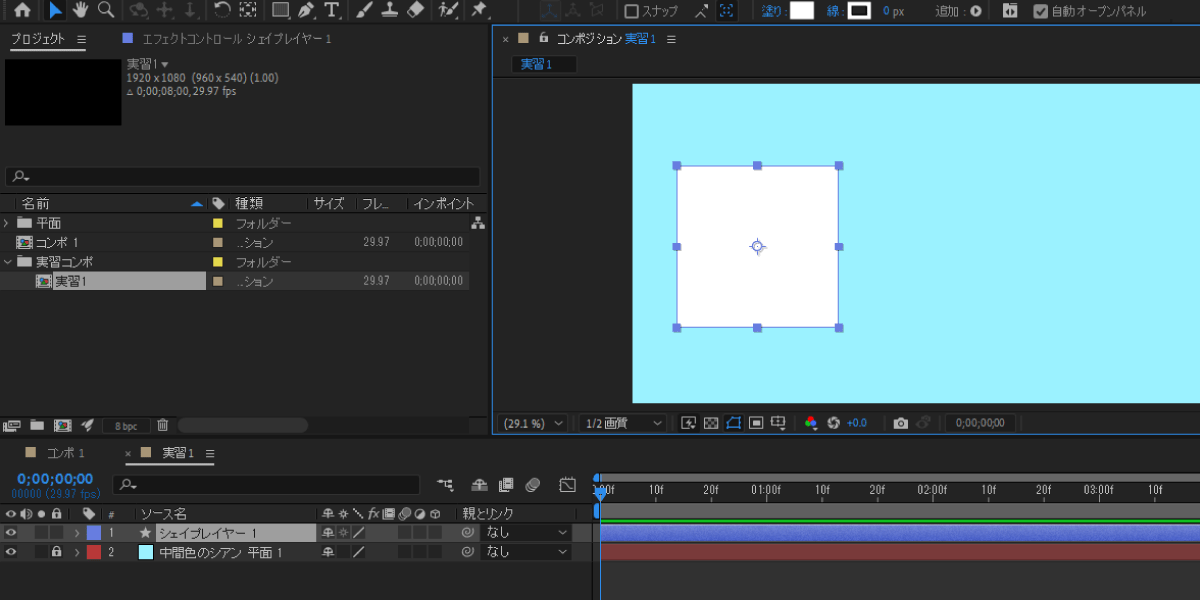
Task: Enable the スナップ checkbox
Action: pyautogui.click(x=631, y=12)
